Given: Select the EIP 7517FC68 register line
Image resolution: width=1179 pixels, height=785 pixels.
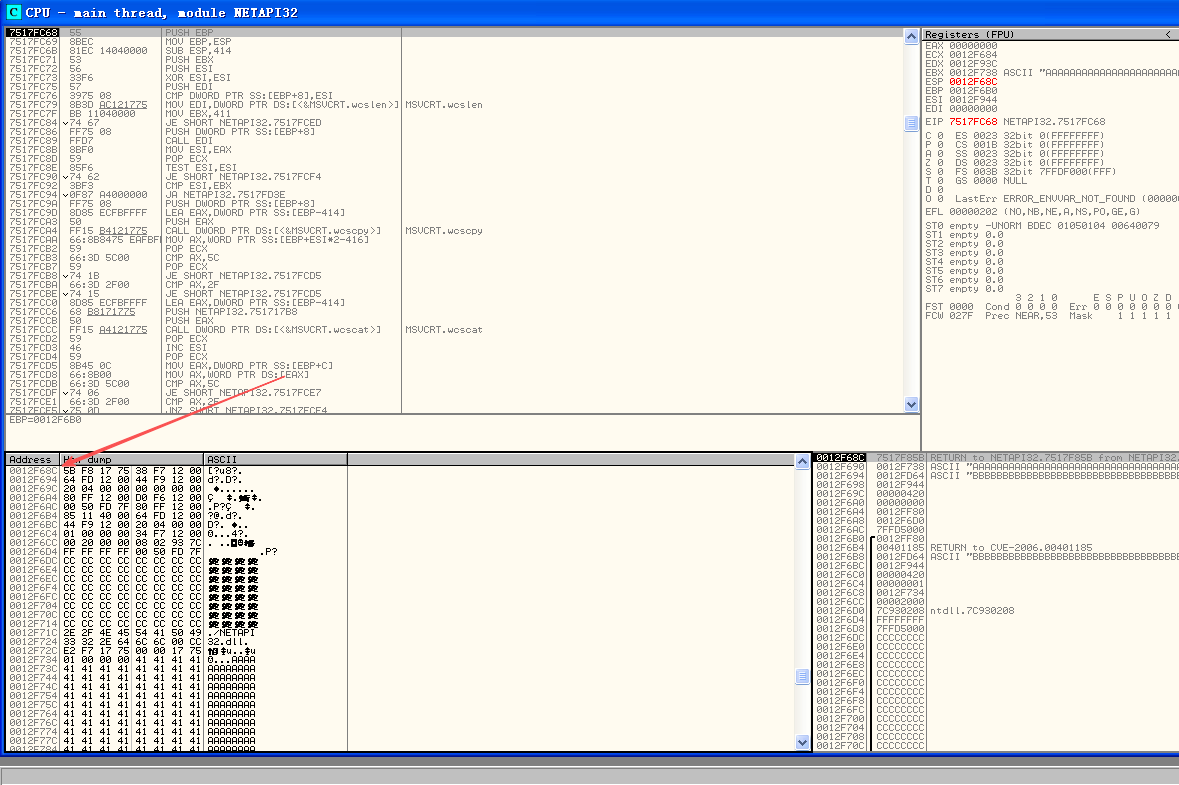Looking at the screenshot, I should [x=1015, y=121].
